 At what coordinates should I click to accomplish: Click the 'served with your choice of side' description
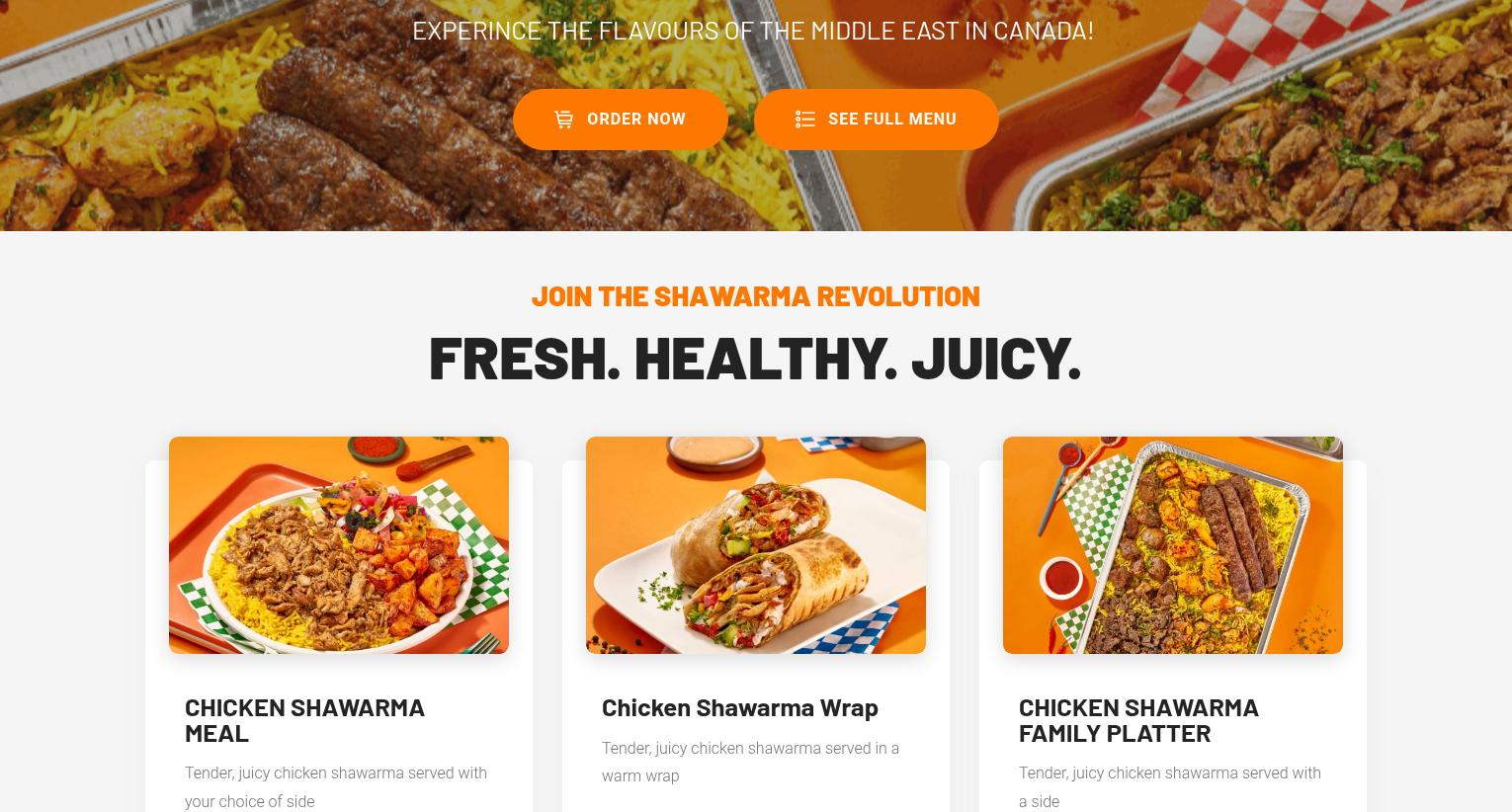pyautogui.click(x=336, y=787)
